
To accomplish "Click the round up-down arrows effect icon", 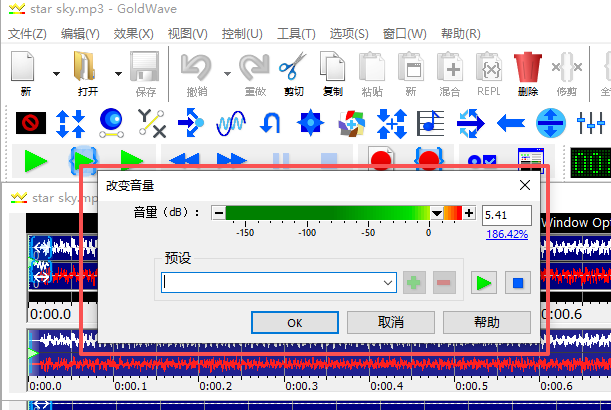I will pos(551,123).
